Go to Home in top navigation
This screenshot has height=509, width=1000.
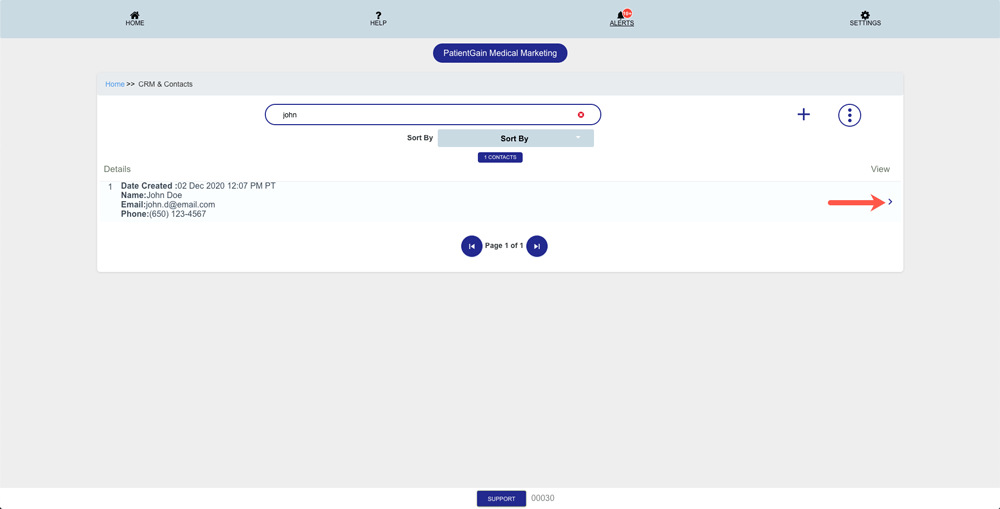click(135, 18)
